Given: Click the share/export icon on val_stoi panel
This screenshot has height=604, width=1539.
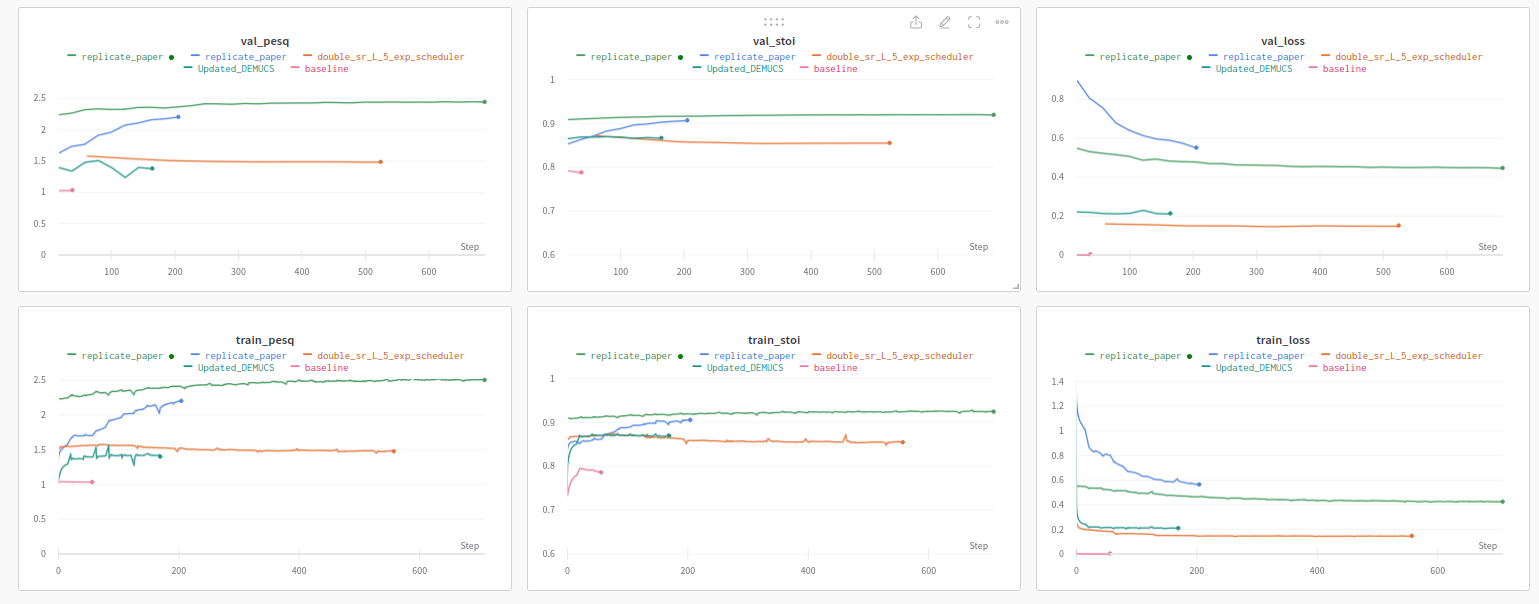Looking at the screenshot, I should pyautogui.click(x=915, y=22).
